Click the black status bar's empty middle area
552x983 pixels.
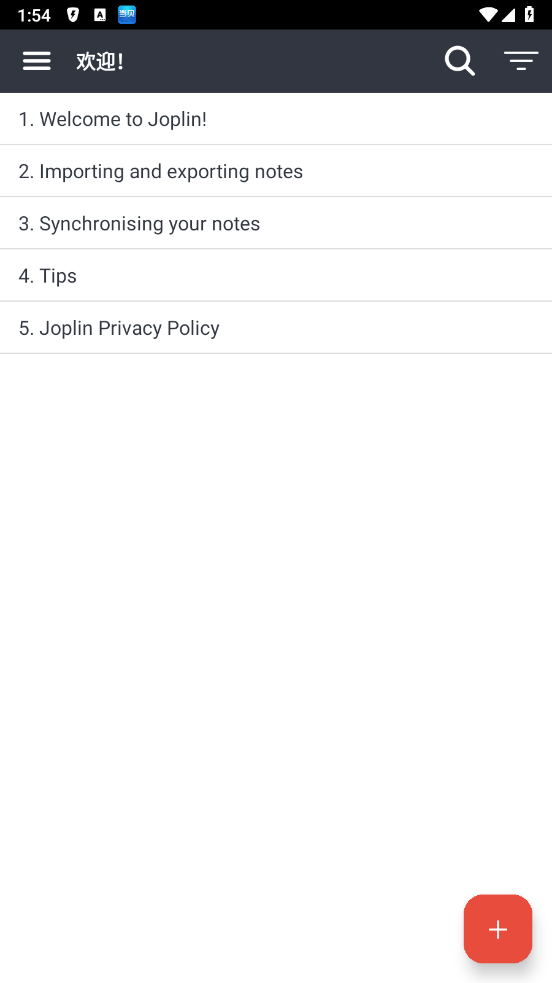307,14
